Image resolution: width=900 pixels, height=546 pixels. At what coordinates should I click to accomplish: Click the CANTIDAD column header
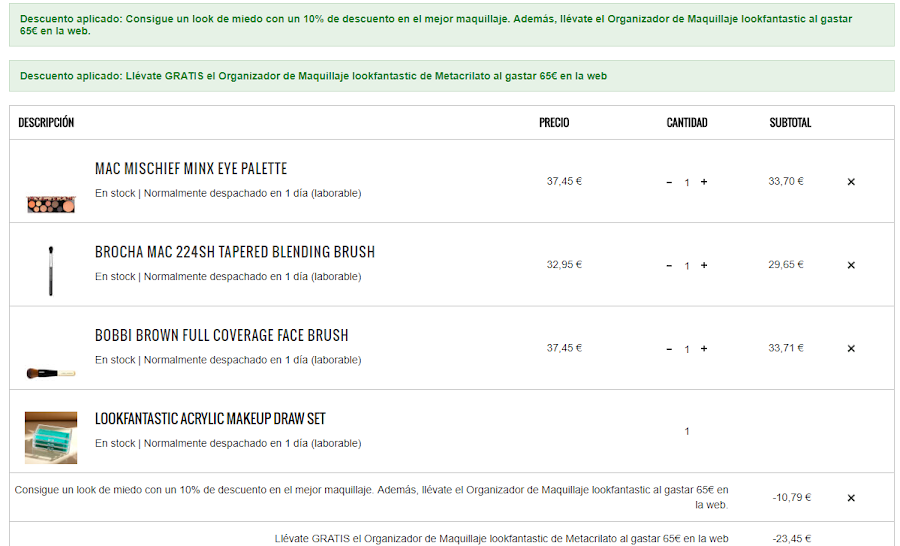pos(686,122)
